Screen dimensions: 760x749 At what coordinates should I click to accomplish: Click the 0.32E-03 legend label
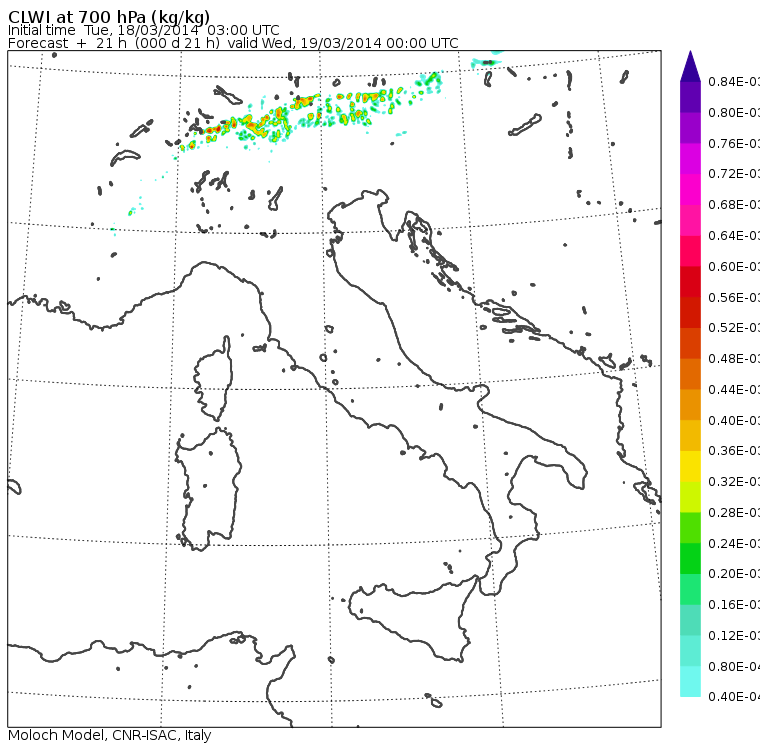click(x=734, y=482)
